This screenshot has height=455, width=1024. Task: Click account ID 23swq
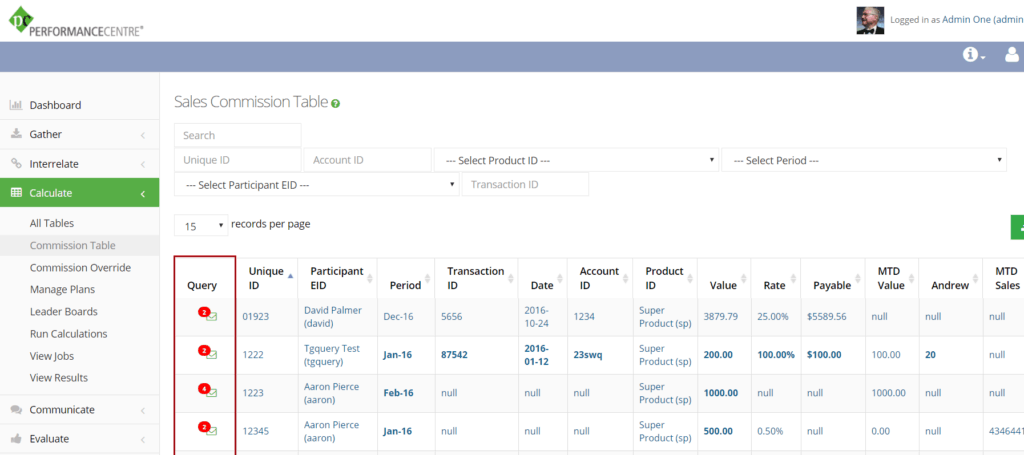pos(588,354)
